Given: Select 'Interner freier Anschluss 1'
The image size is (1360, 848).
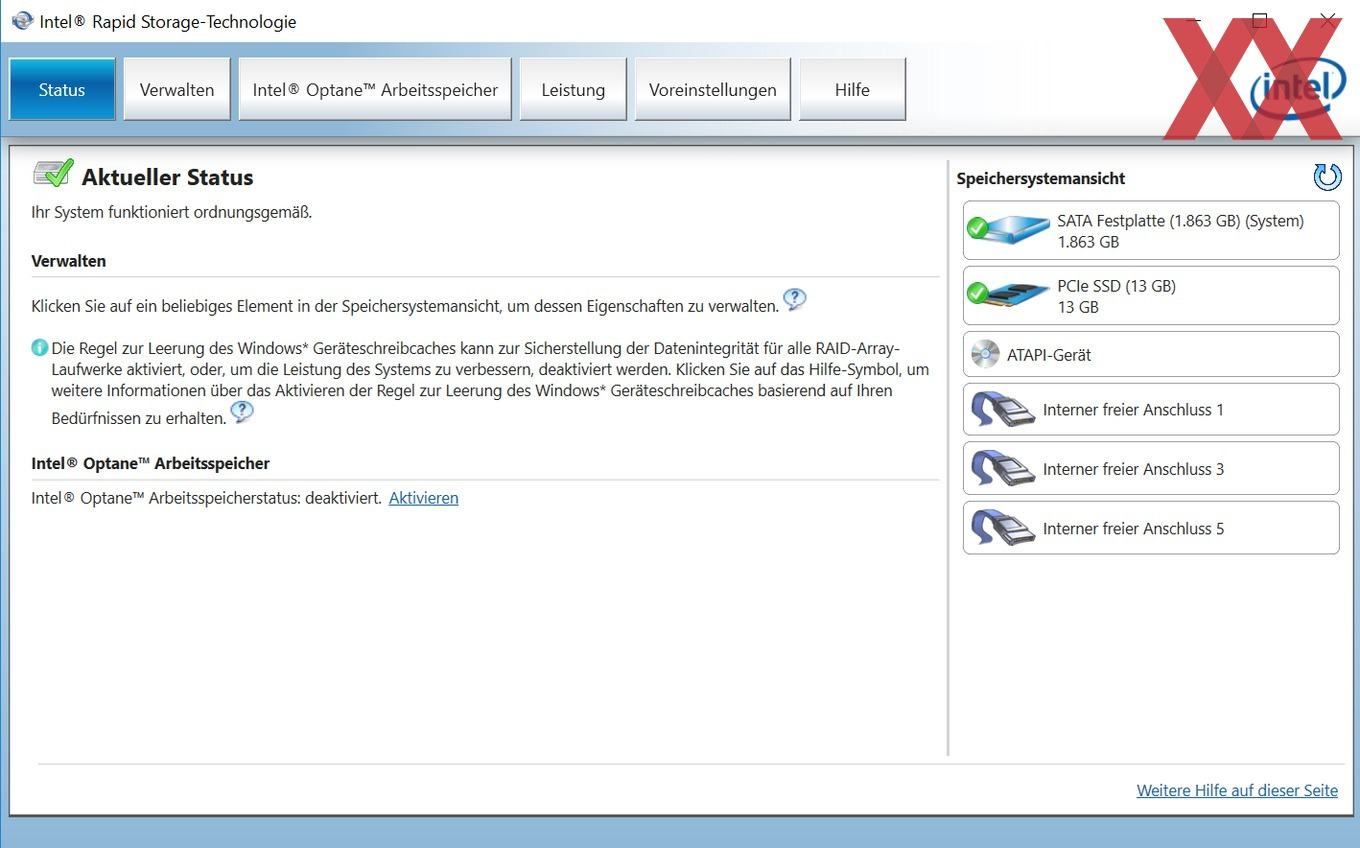Looking at the screenshot, I should coord(1151,409).
